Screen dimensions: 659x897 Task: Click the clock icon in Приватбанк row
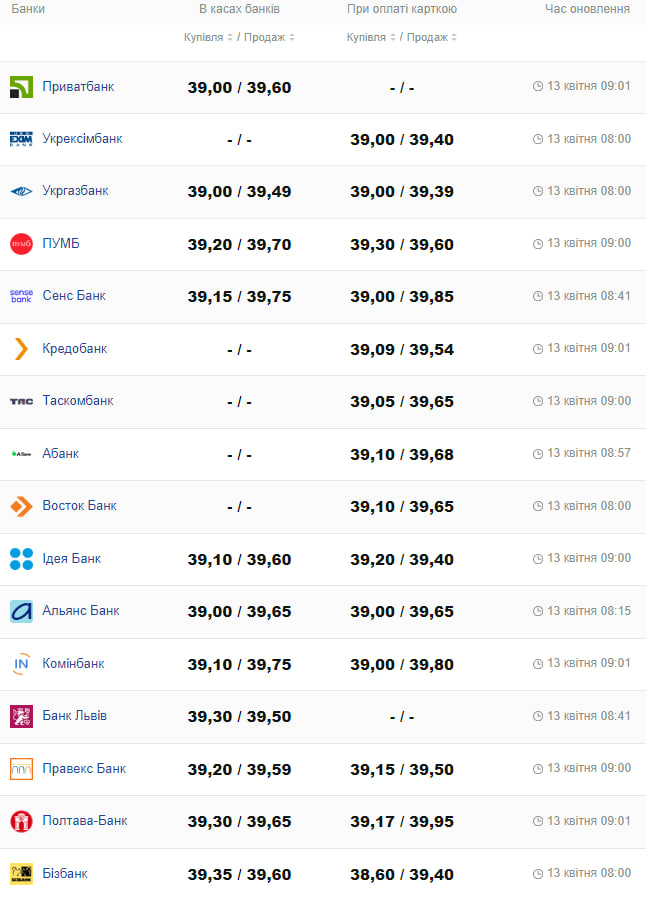pyautogui.click(x=538, y=87)
